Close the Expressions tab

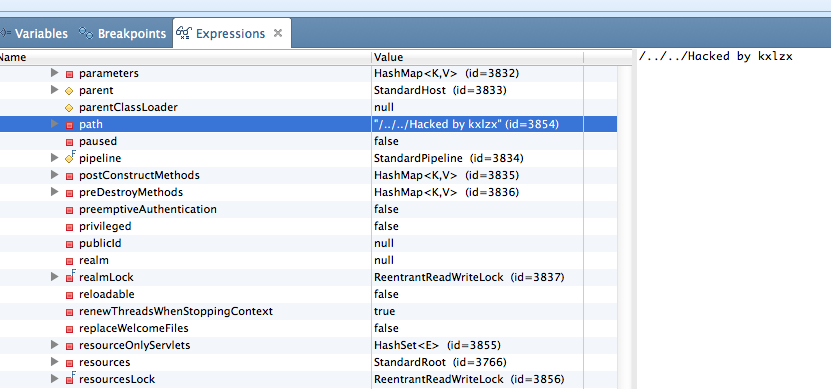(x=277, y=33)
